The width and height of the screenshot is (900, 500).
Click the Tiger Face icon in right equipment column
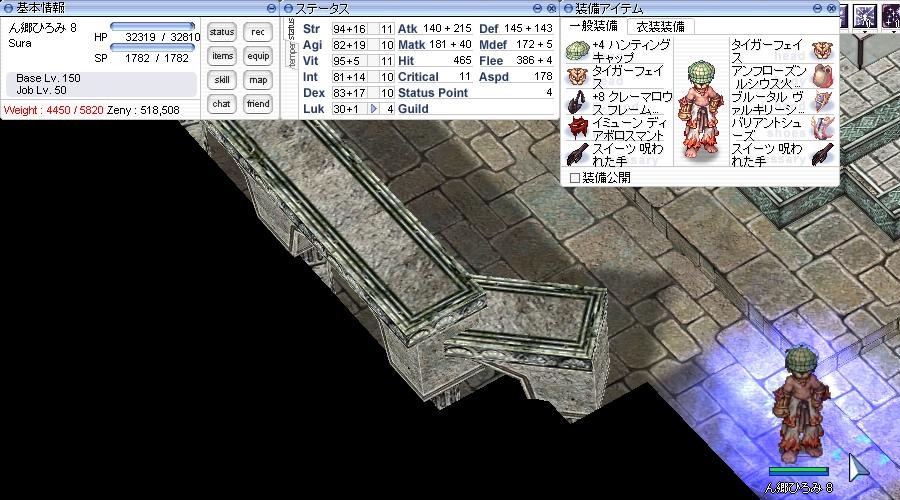coord(823,51)
